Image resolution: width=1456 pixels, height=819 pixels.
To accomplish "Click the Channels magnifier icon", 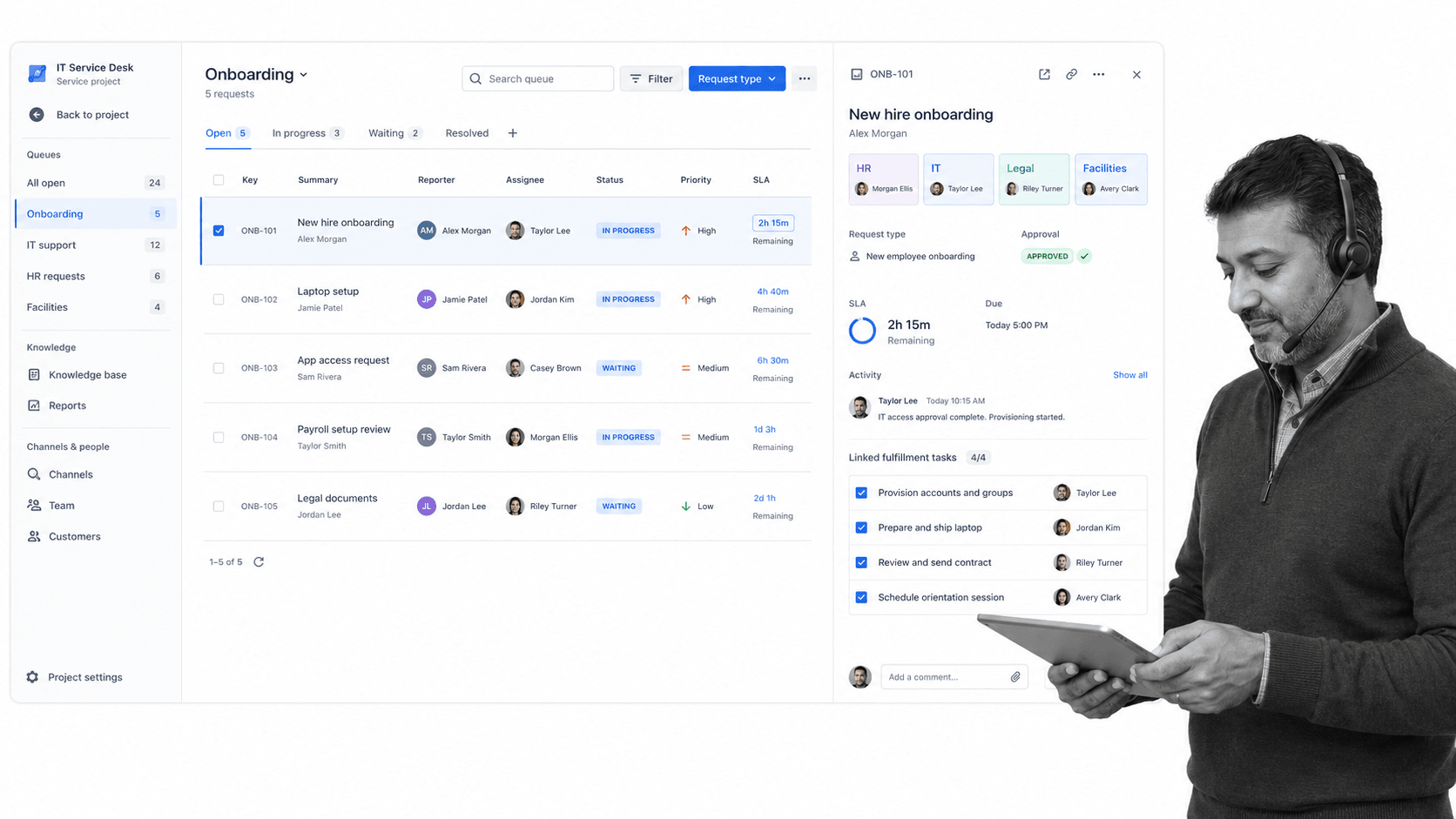I will click(34, 474).
